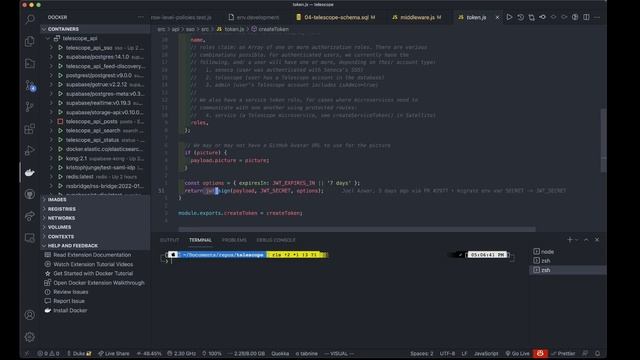Switch to the row-level-policies.test.js tab

181,18
